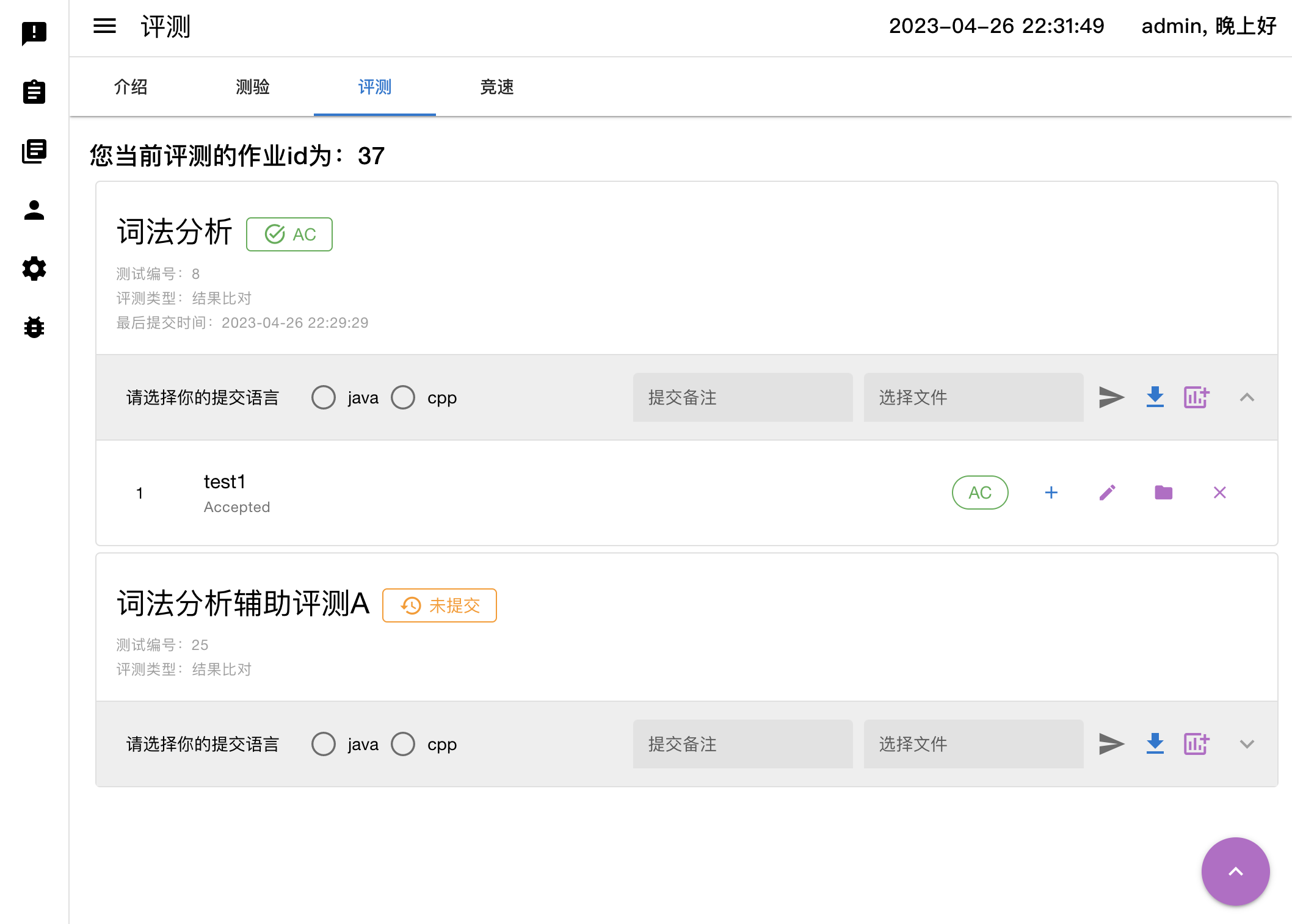
Task: Click the 选择文件 field for 词法分析
Action: point(973,397)
